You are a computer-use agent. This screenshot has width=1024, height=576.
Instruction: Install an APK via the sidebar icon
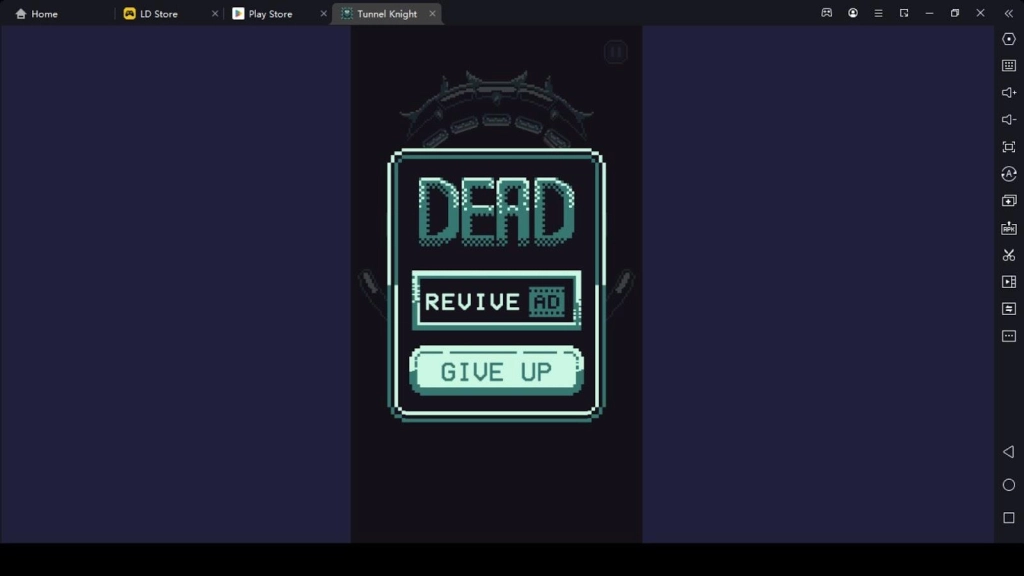(1008, 228)
